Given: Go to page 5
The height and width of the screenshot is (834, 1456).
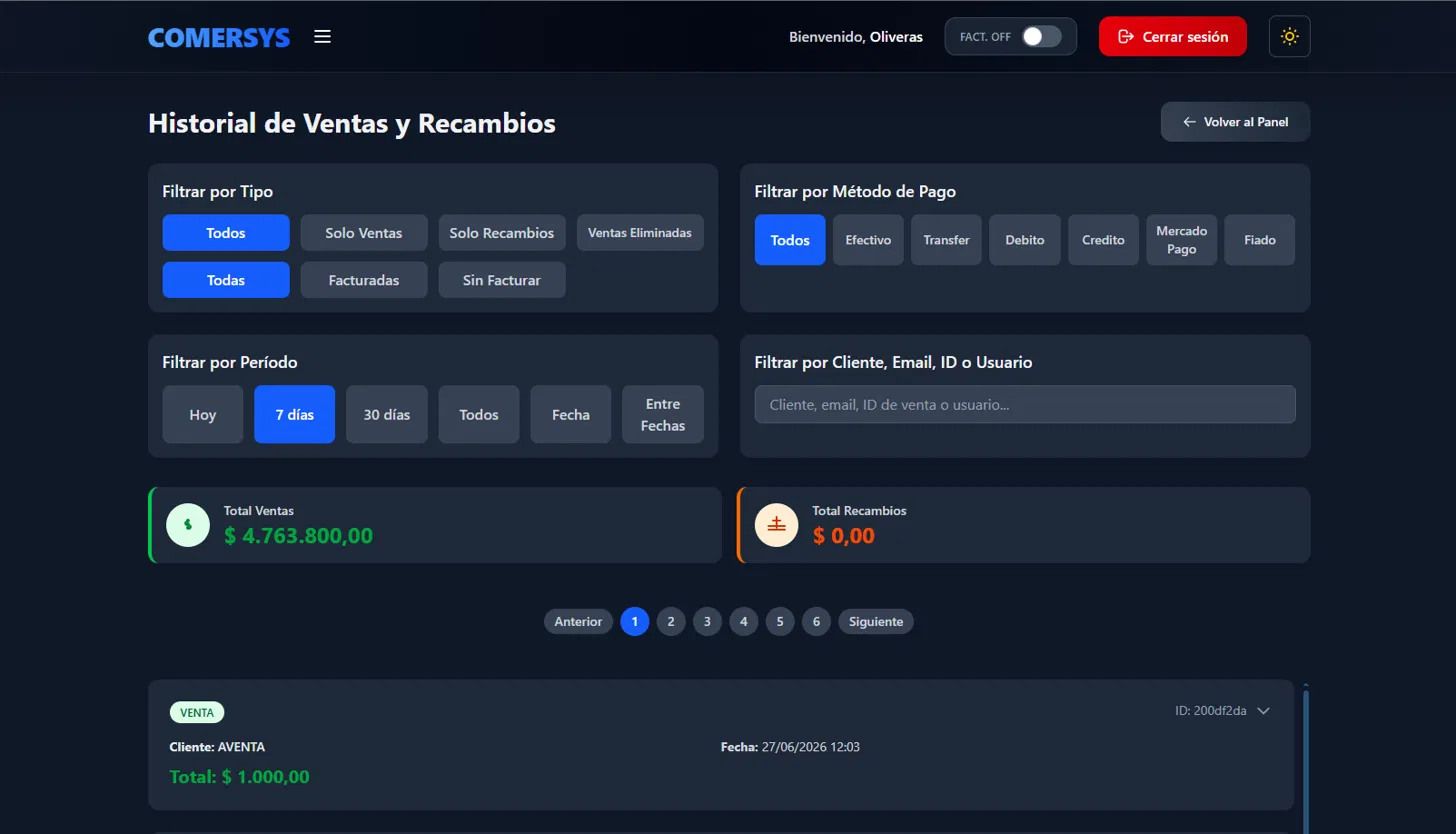Looking at the screenshot, I should [780, 621].
